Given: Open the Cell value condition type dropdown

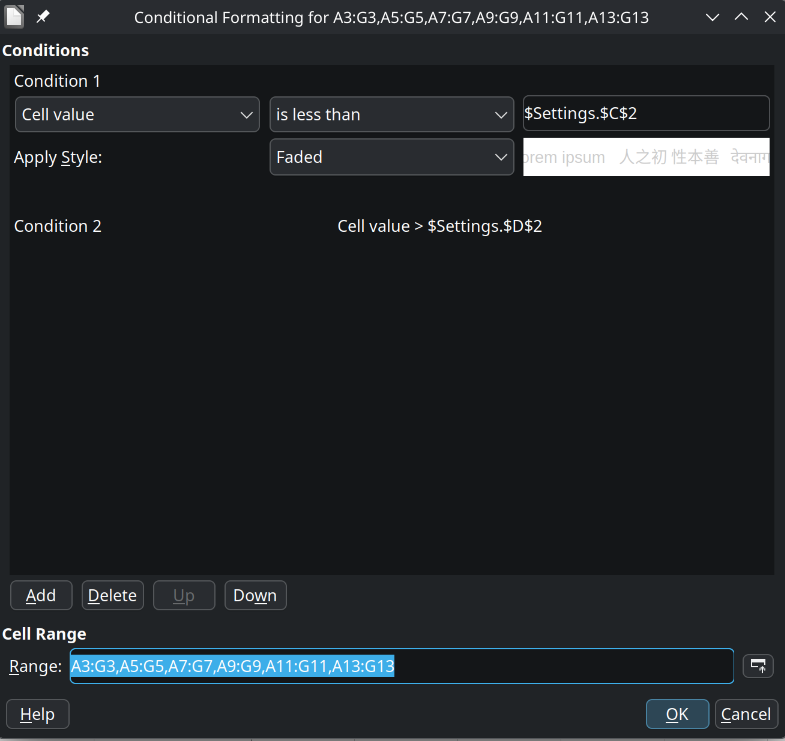Looking at the screenshot, I should pyautogui.click(x=137, y=115).
